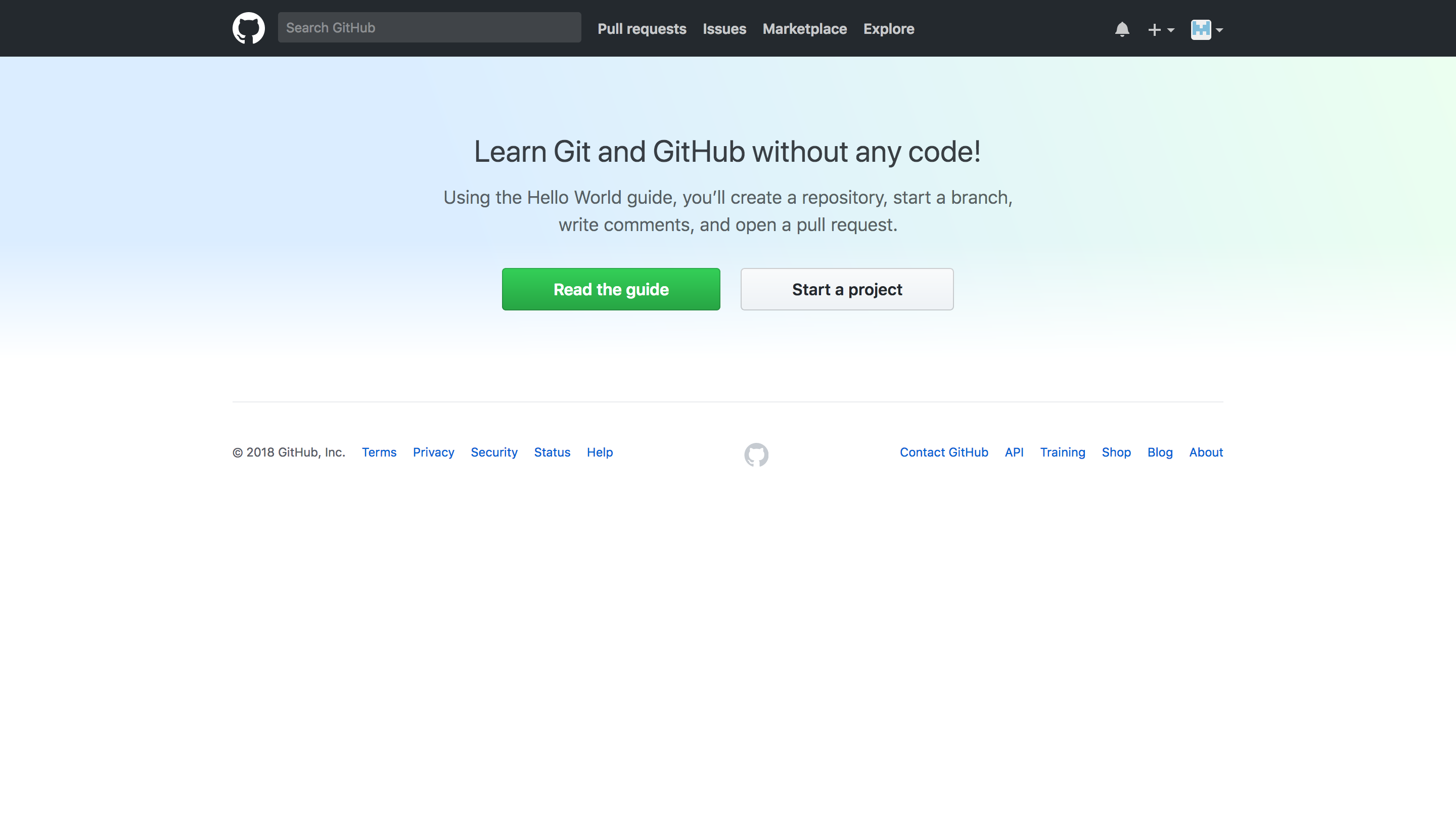The height and width of the screenshot is (813, 1456).
Task: Open Marketplace from the header
Action: 804,29
